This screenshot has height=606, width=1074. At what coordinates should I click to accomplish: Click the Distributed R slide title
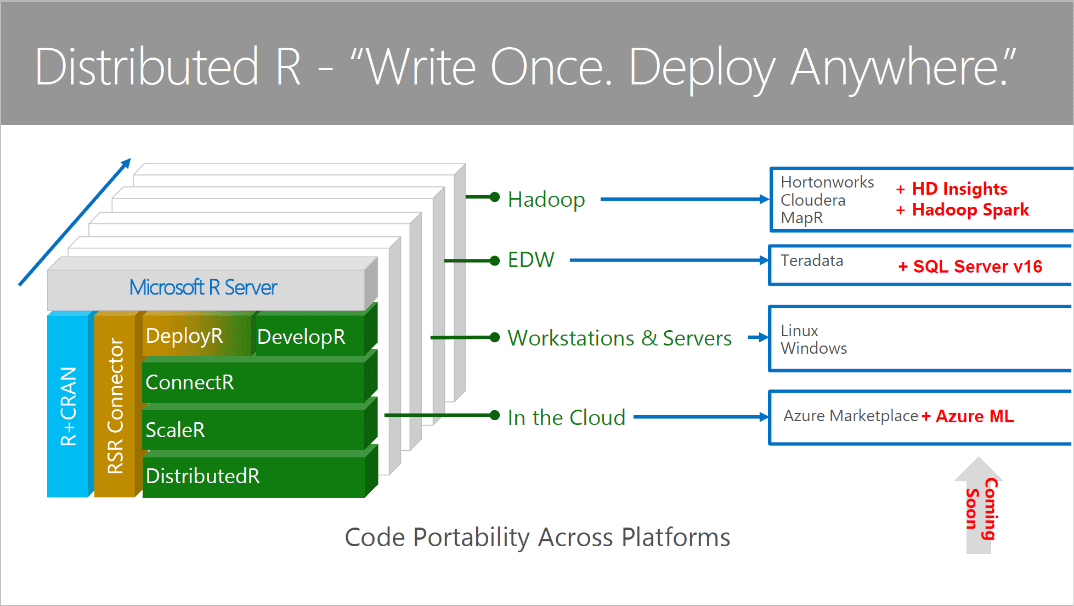(525, 67)
